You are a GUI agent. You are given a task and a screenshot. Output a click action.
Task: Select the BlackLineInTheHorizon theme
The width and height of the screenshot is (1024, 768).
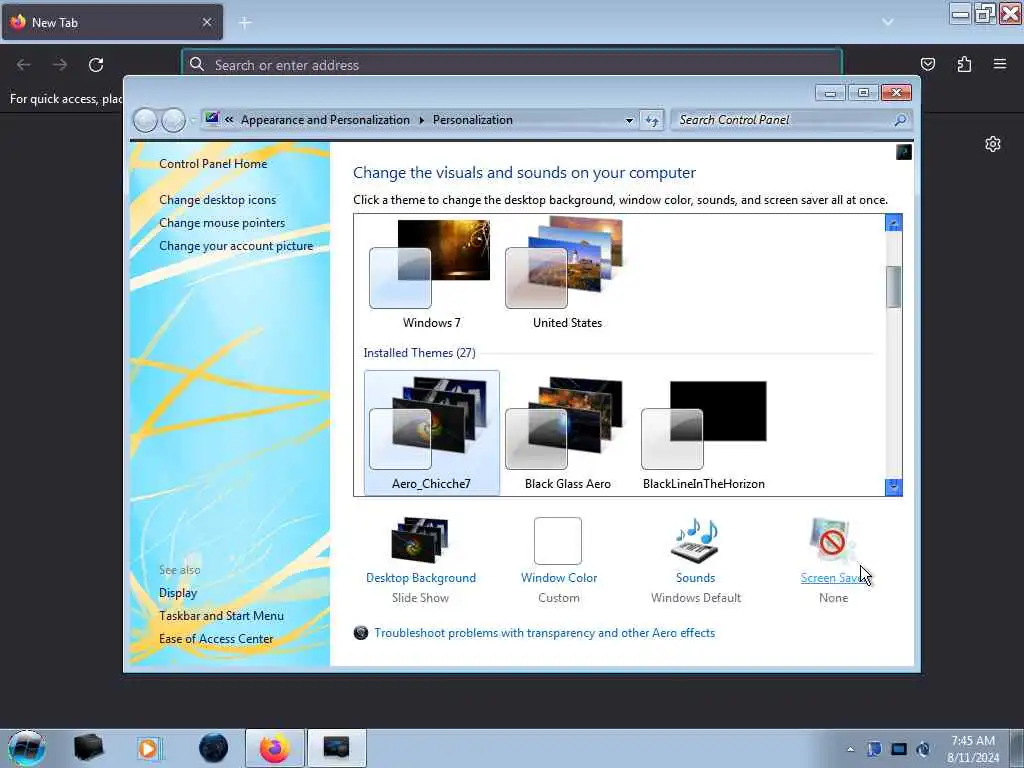point(704,432)
